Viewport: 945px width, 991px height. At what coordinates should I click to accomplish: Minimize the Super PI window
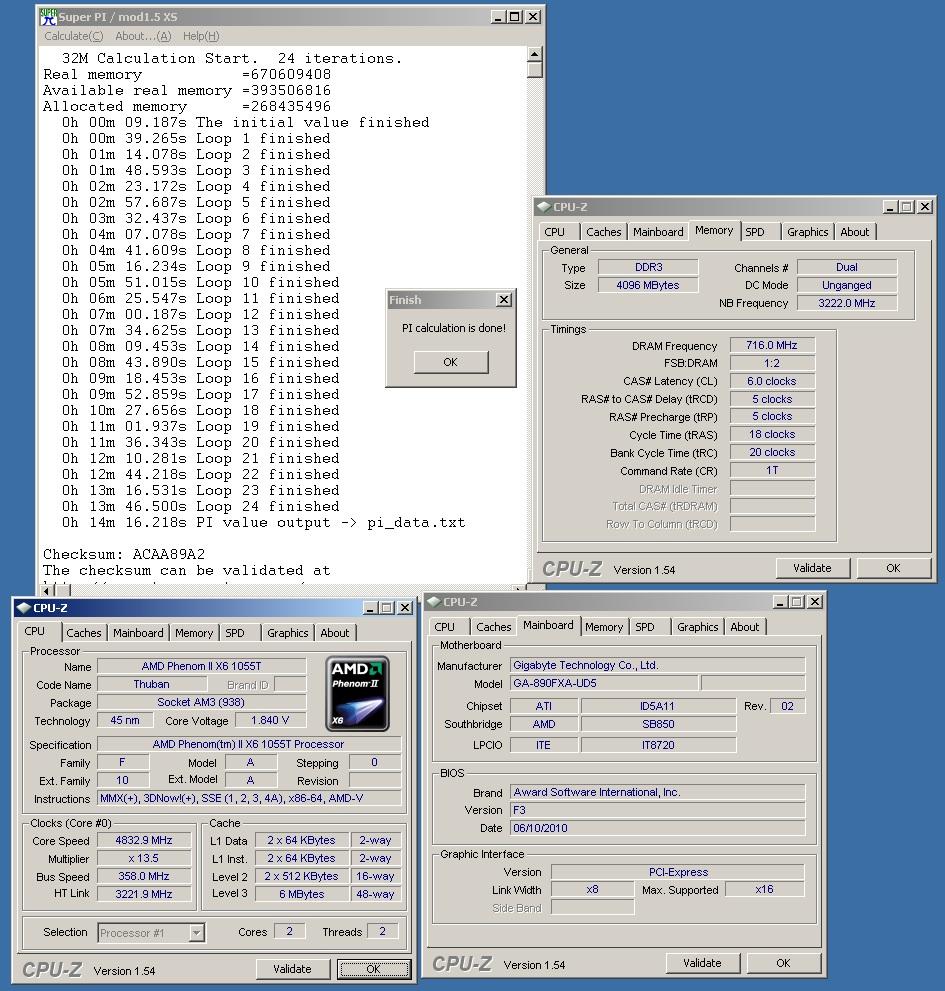[498, 17]
